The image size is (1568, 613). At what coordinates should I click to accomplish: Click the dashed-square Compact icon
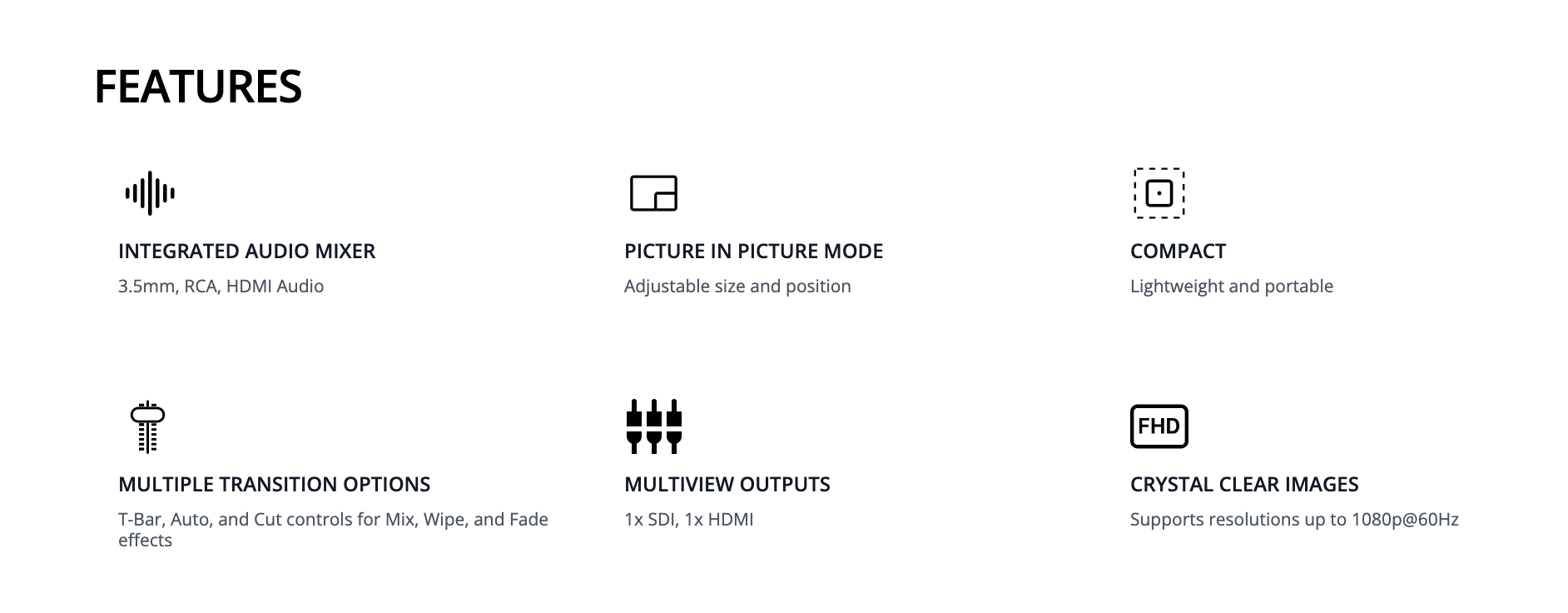[x=1159, y=193]
